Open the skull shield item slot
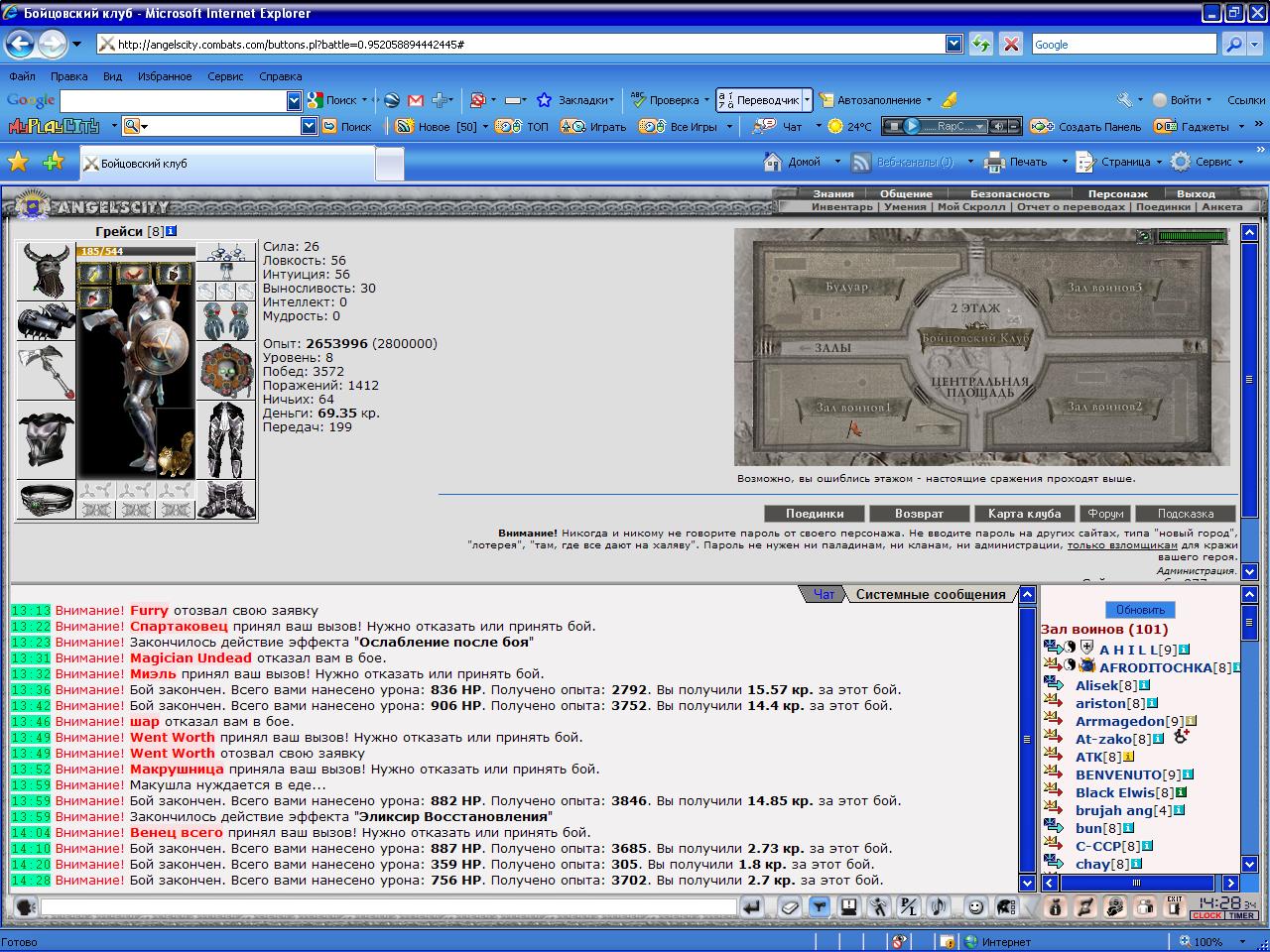 [x=227, y=371]
